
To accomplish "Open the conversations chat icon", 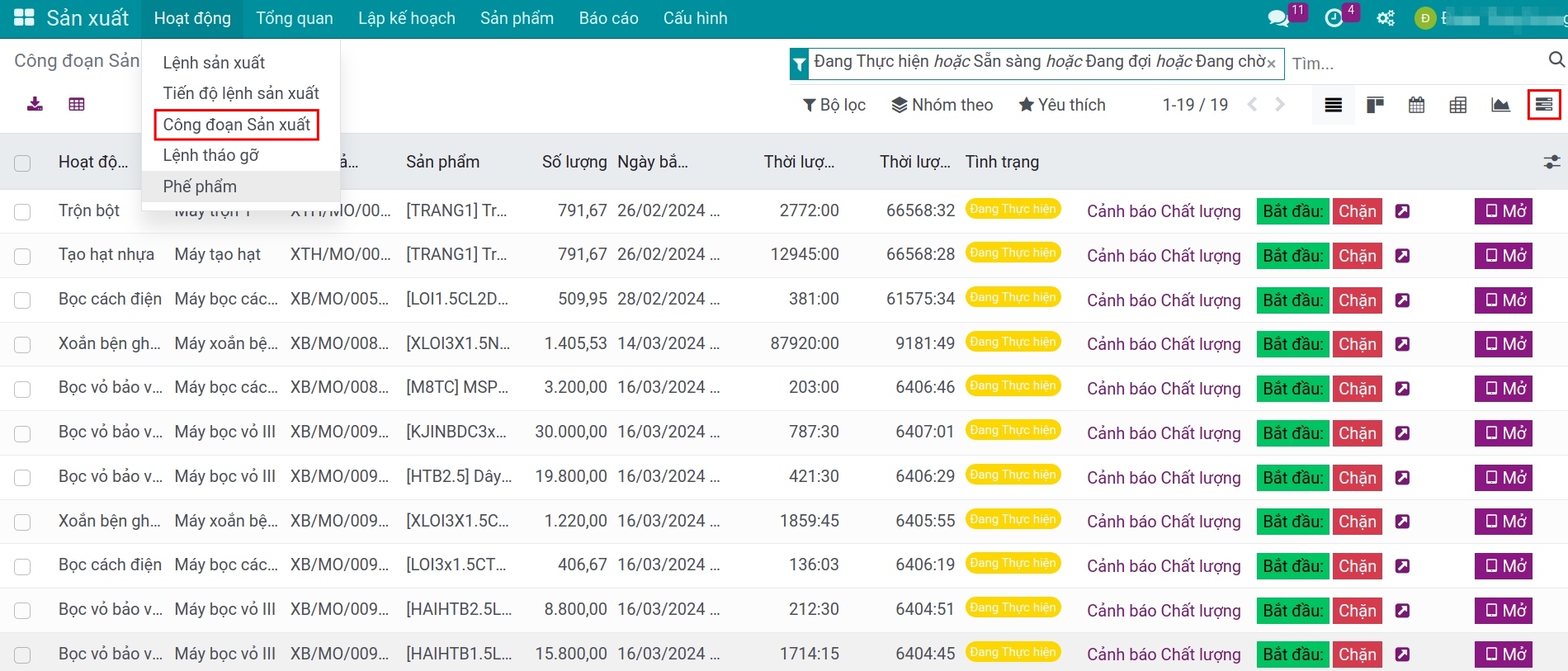I will pyautogui.click(x=1278, y=18).
